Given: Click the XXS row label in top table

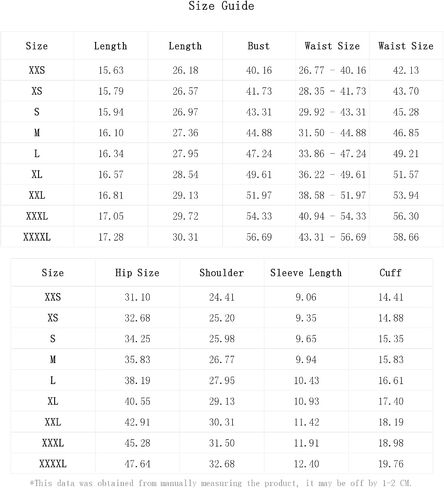Looking at the screenshot, I should click(x=37, y=70).
